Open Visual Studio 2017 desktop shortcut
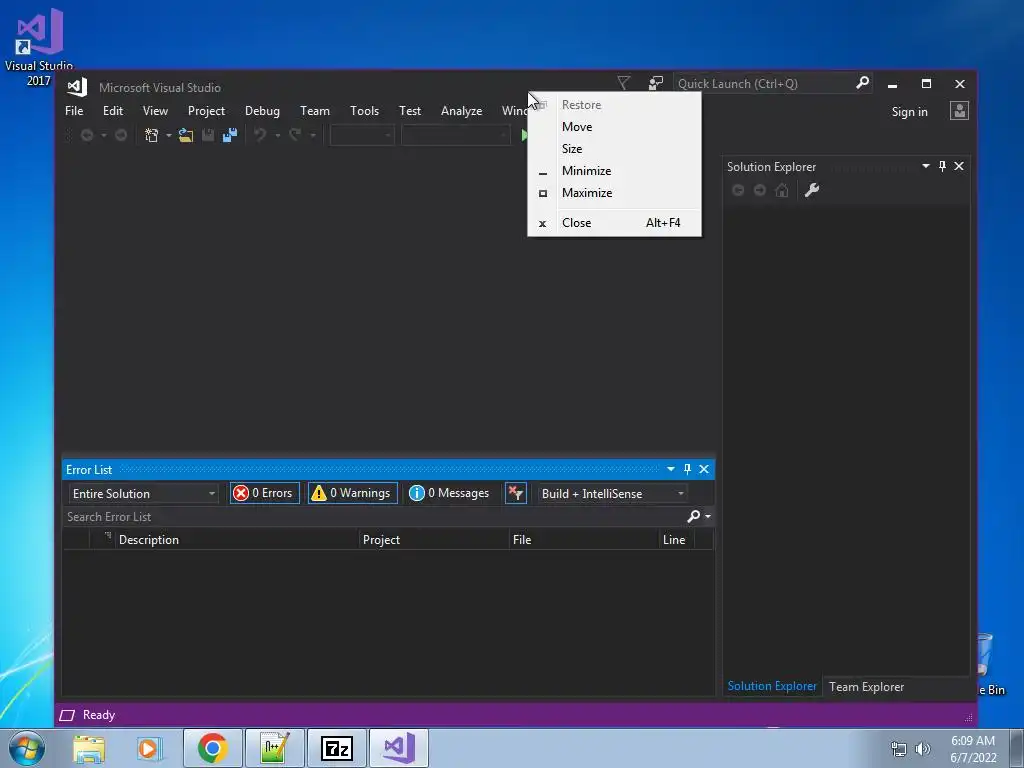Screen dimensions: 1024x768 tap(39, 46)
